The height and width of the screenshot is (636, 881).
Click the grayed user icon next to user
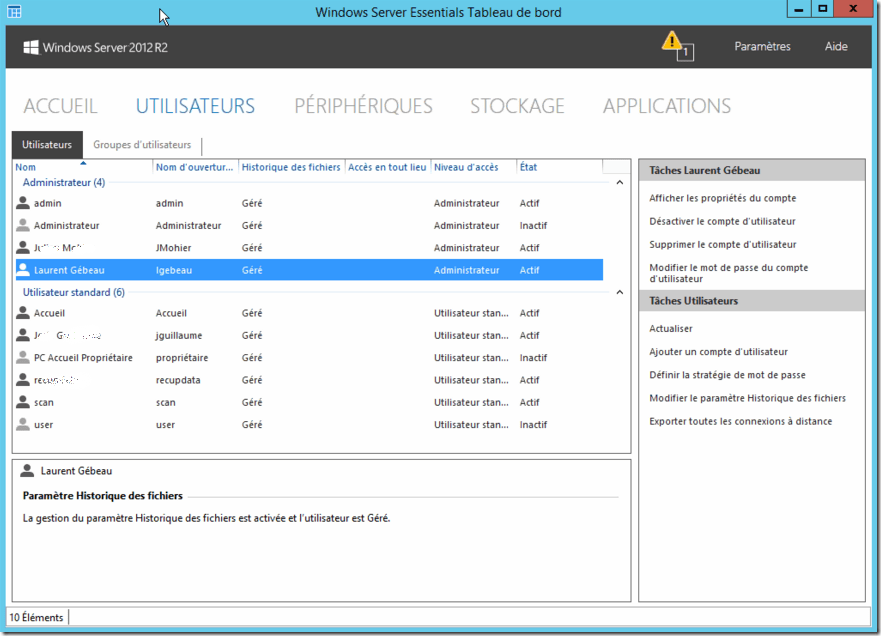[21, 424]
